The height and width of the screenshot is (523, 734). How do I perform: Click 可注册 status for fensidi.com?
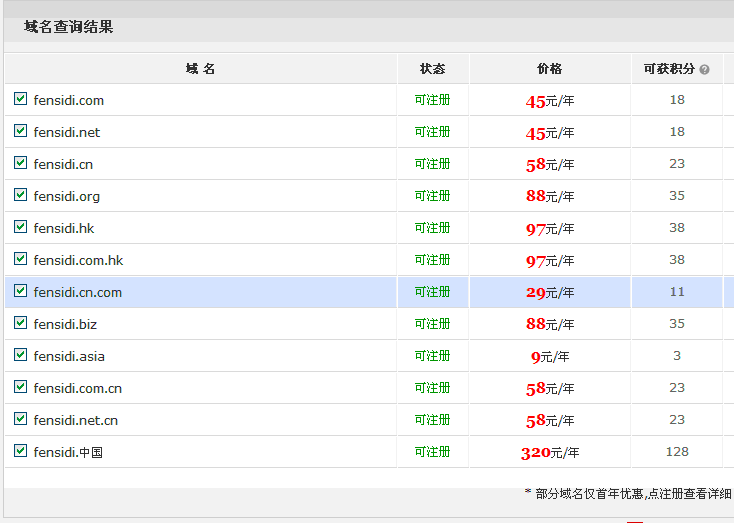[432, 100]
